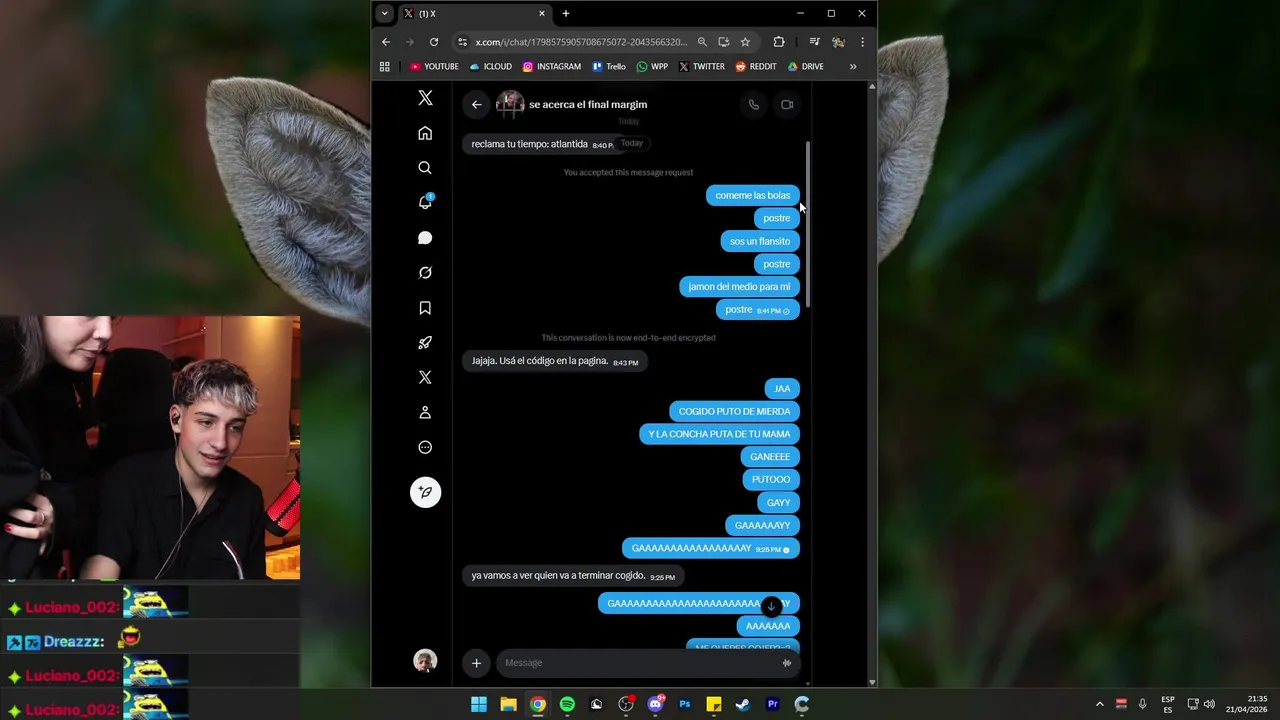
Task: Open ICLOUD bookmark
Action: [491, 67]
